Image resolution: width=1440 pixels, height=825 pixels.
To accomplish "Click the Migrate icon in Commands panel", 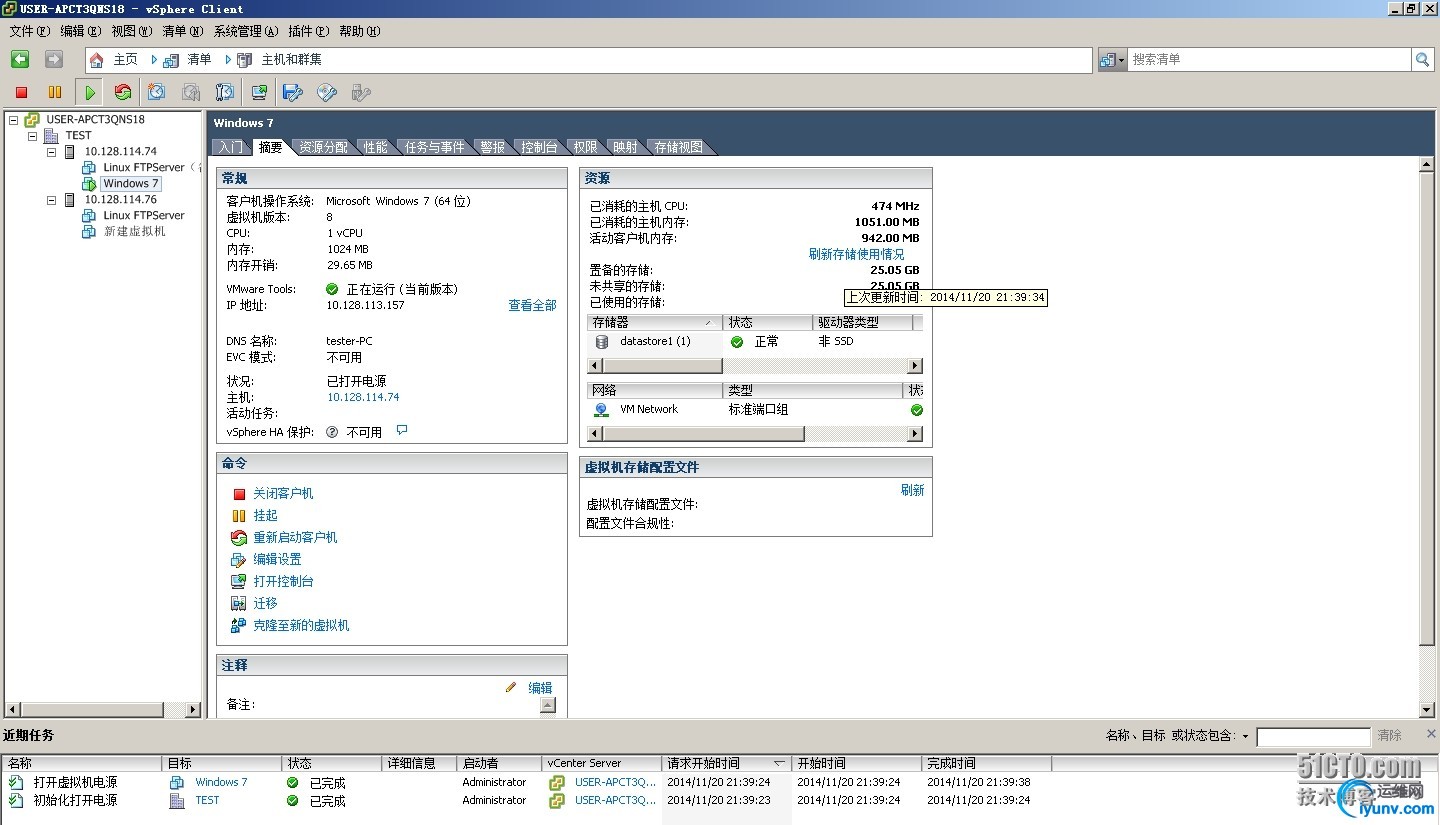I will [239, 604].
